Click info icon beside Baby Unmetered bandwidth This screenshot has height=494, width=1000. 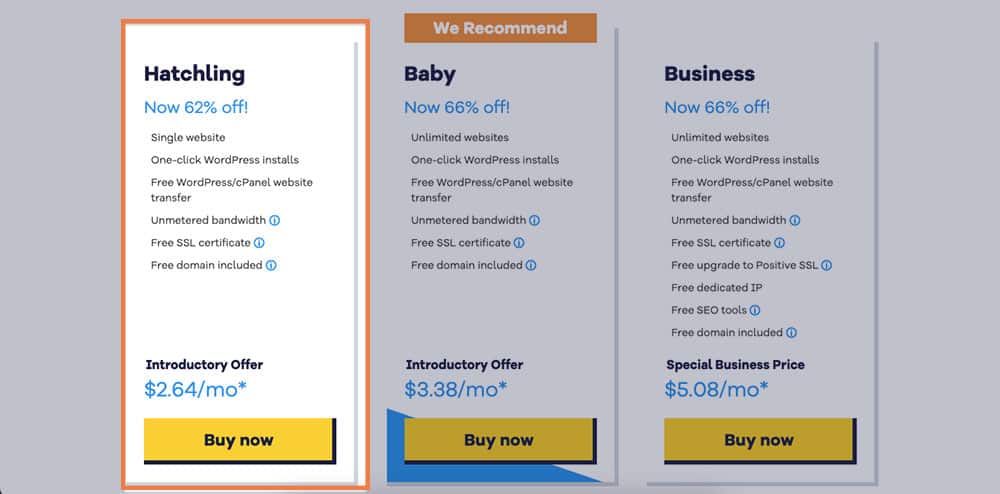[x=534, y=221]
